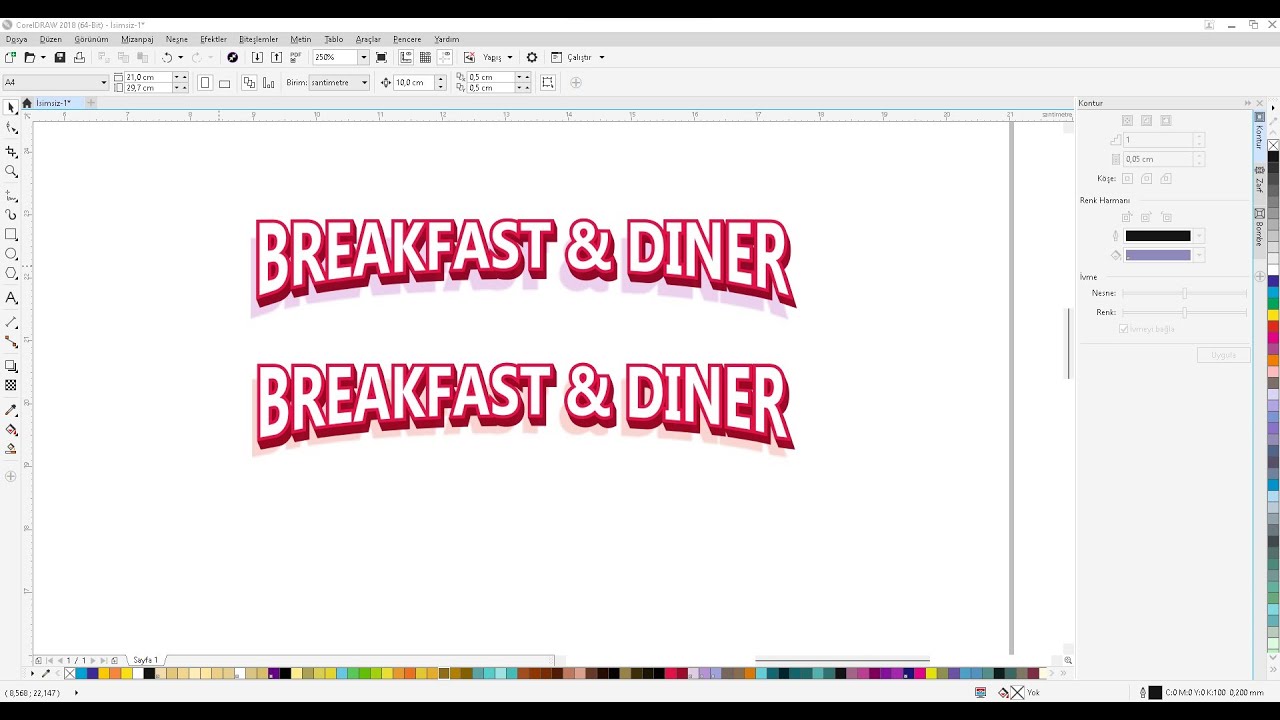
Task: Click the page width 21,0 cm field
Action: (148, 77)
